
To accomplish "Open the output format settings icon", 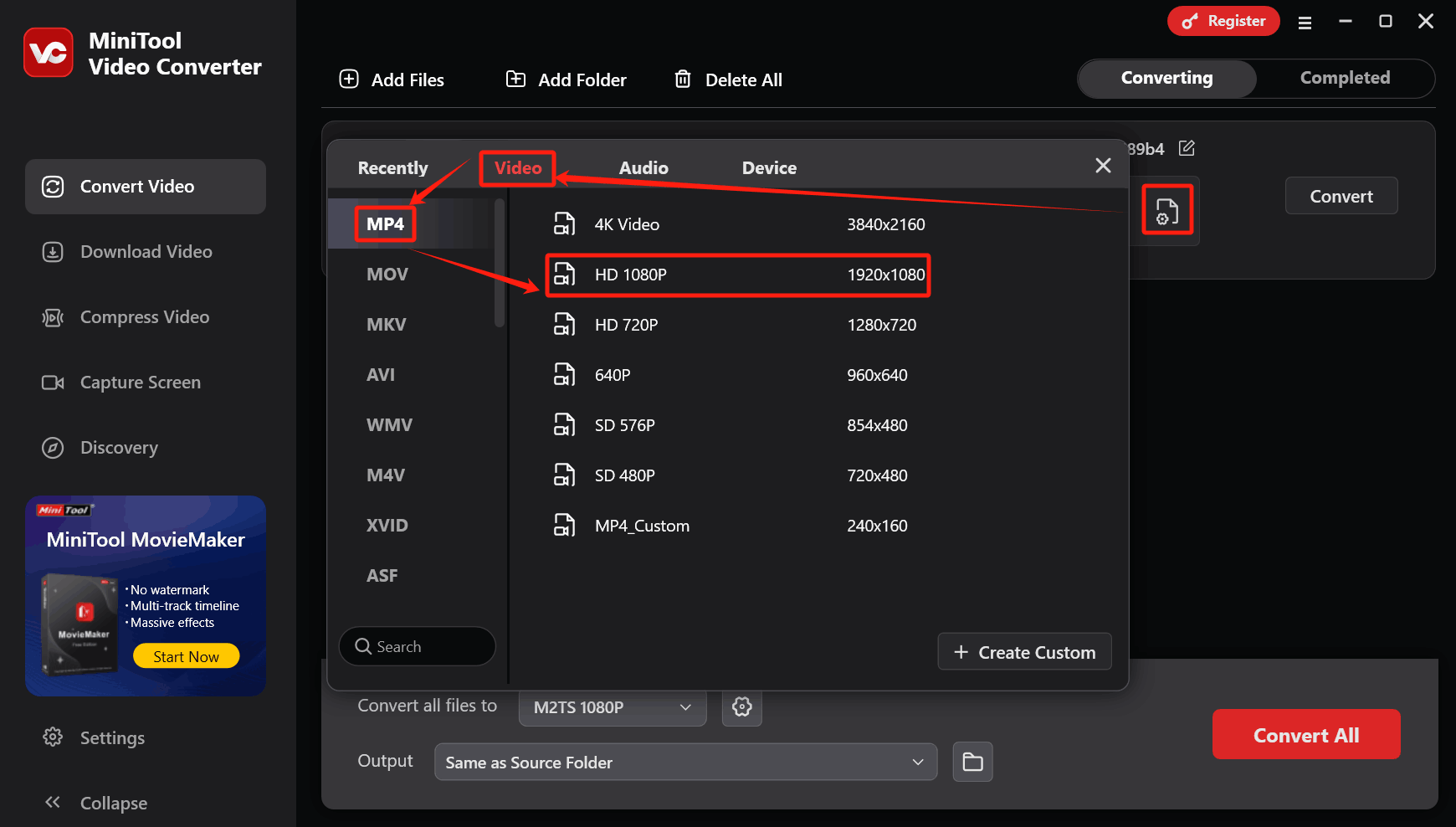I will click(1167, 210).
